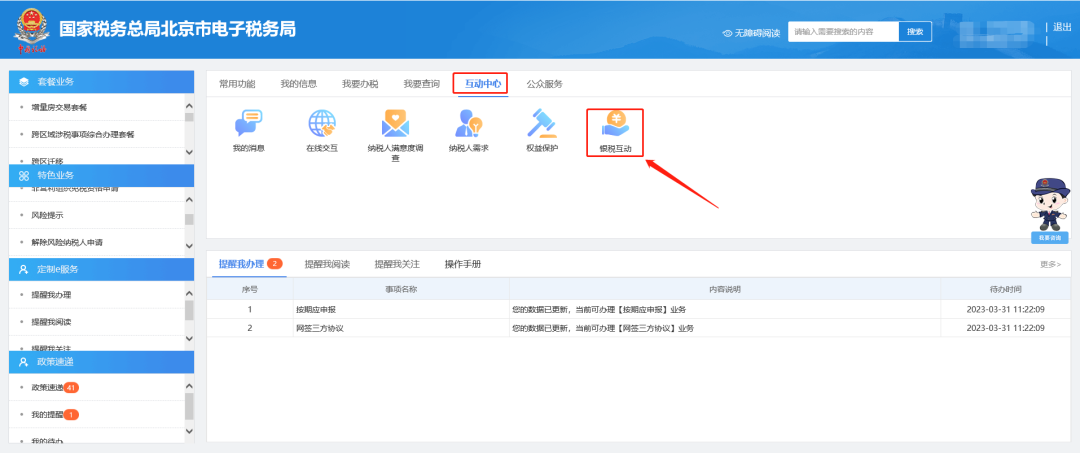Image resolution: width=1080 pixels, height=453 pixels.
Task: Open the 我的消息 message icon
Action: tap(249, 123)
